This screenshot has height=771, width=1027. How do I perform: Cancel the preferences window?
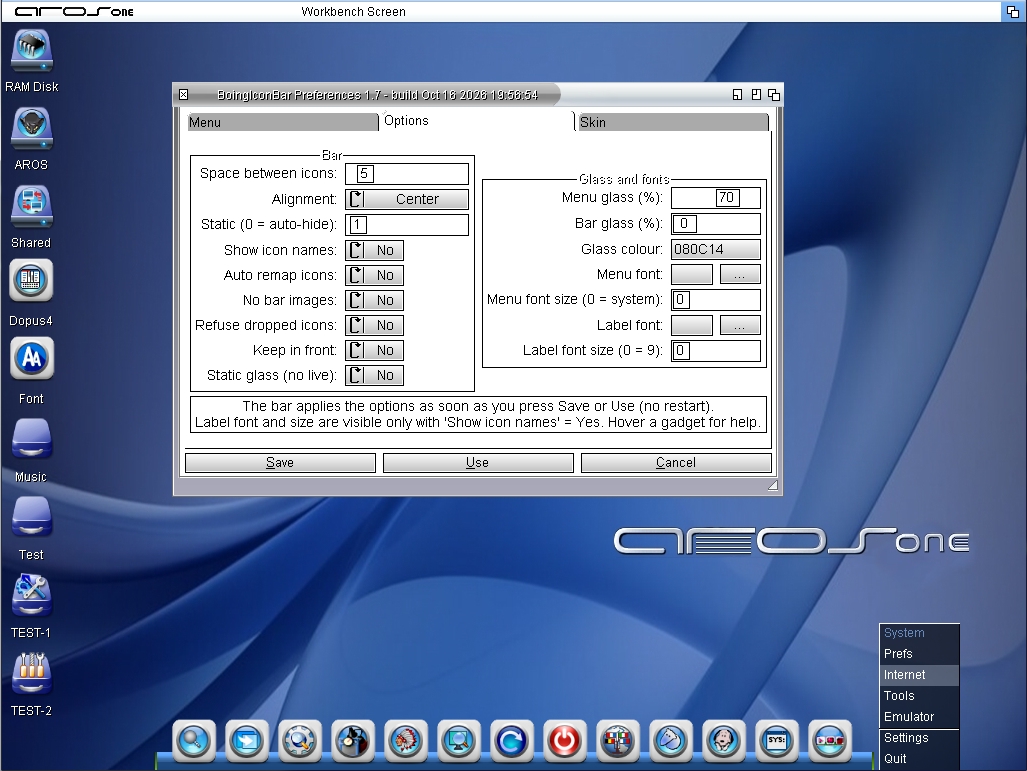676,462
